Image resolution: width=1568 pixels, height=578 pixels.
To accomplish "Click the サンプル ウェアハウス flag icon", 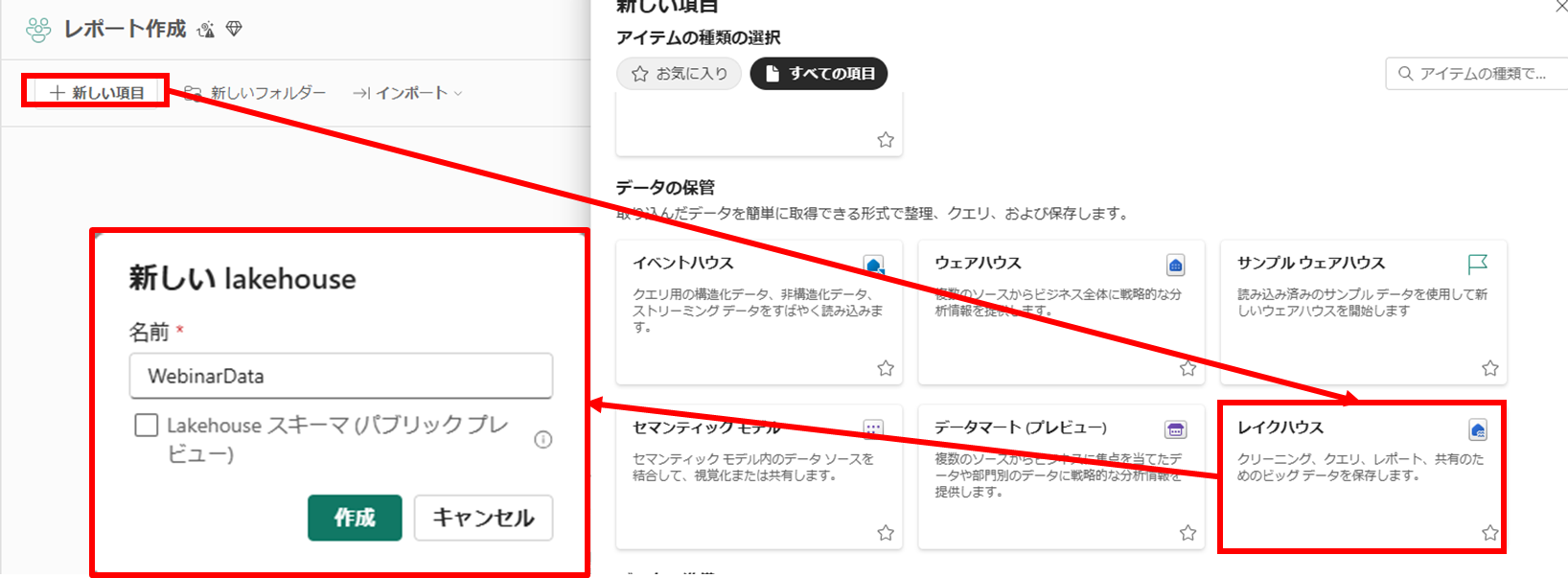I will pyautogui.click(x=1478, y=264).
